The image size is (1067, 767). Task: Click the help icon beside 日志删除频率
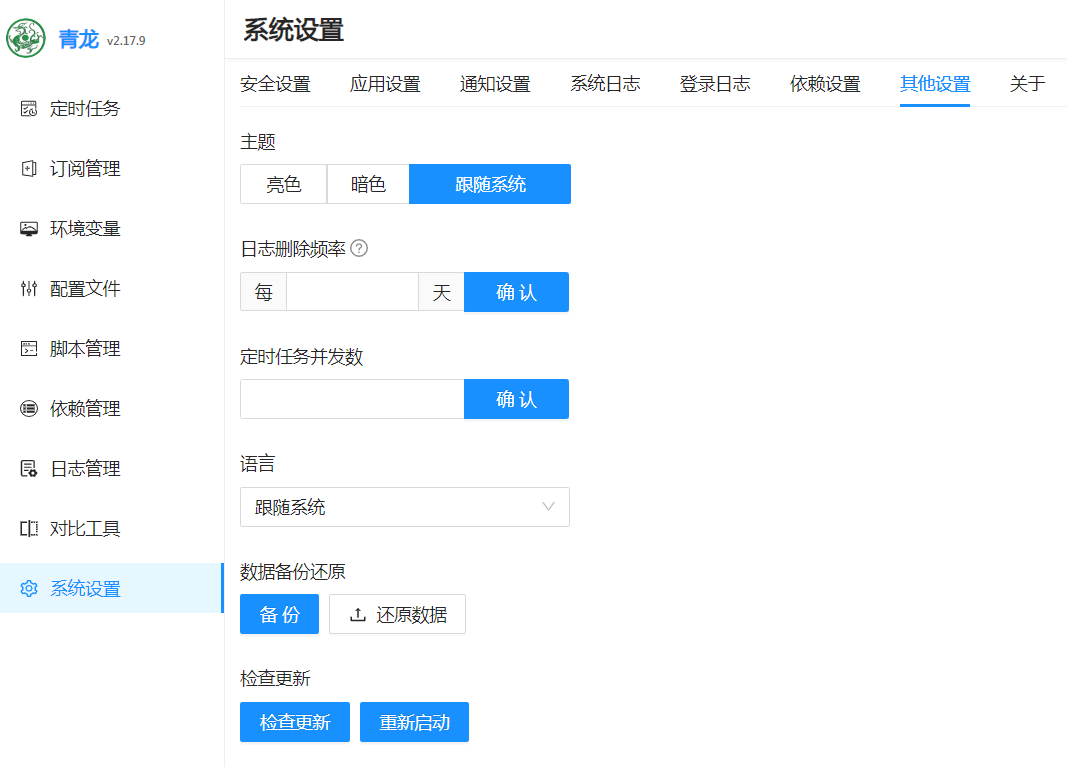pos(359,249)
